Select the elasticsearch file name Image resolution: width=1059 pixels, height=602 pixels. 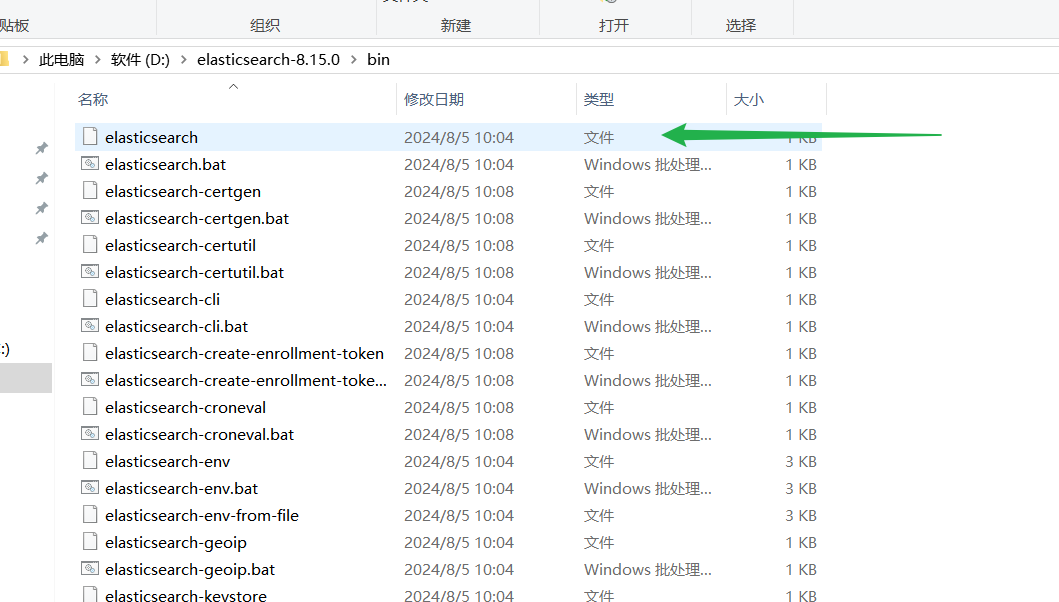(x=151, y=137)
